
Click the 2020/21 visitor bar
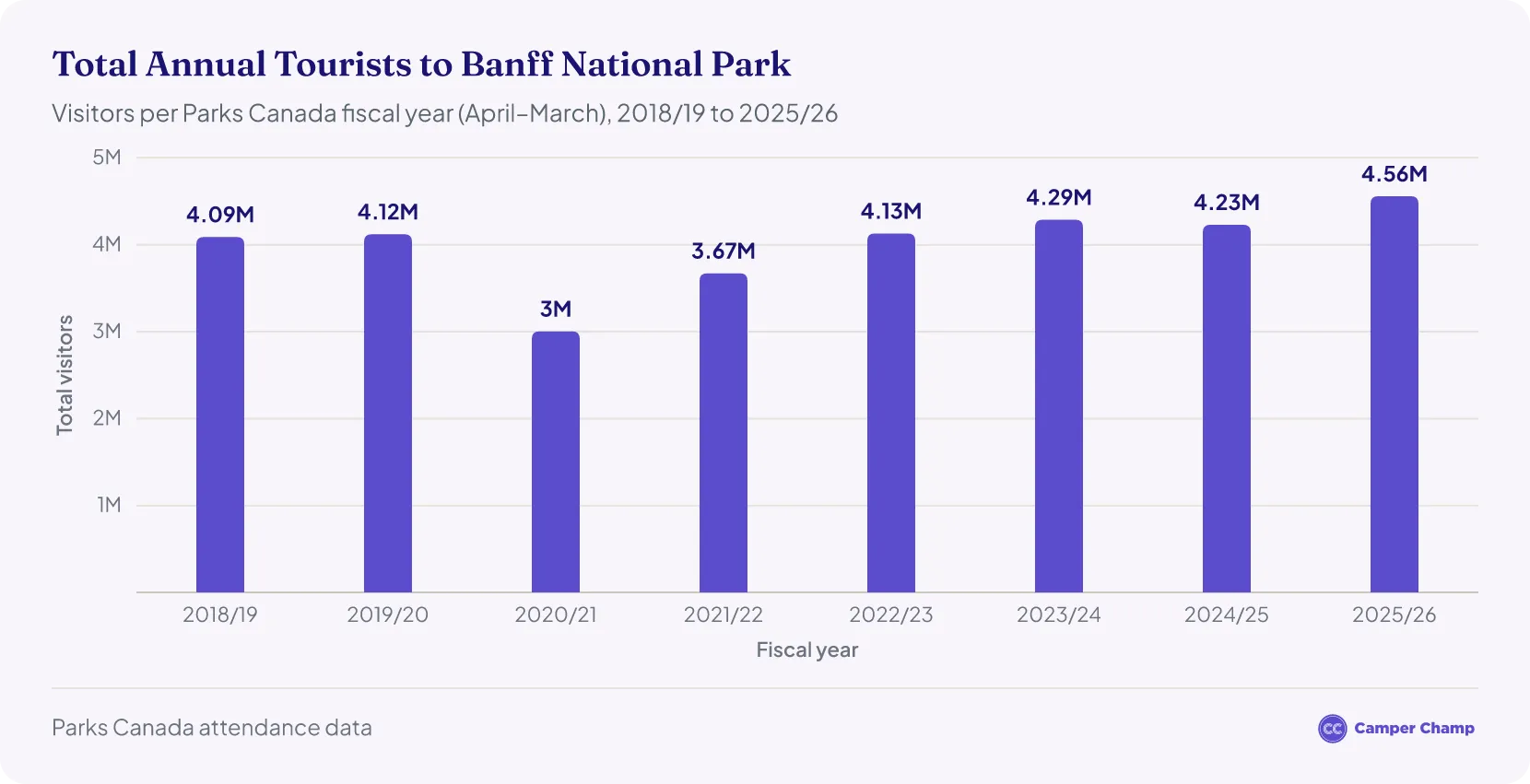tap(556, 462)
